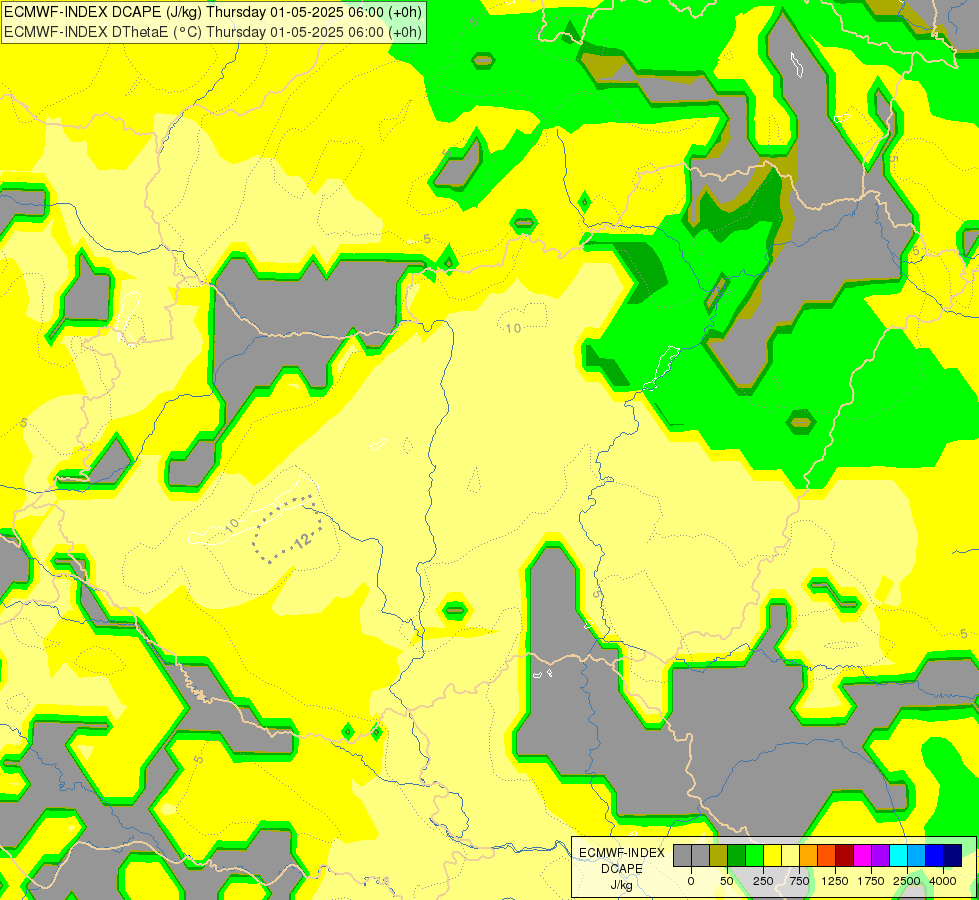
Task: Click the dark red legend swatch
Action: tap(845, 856)
